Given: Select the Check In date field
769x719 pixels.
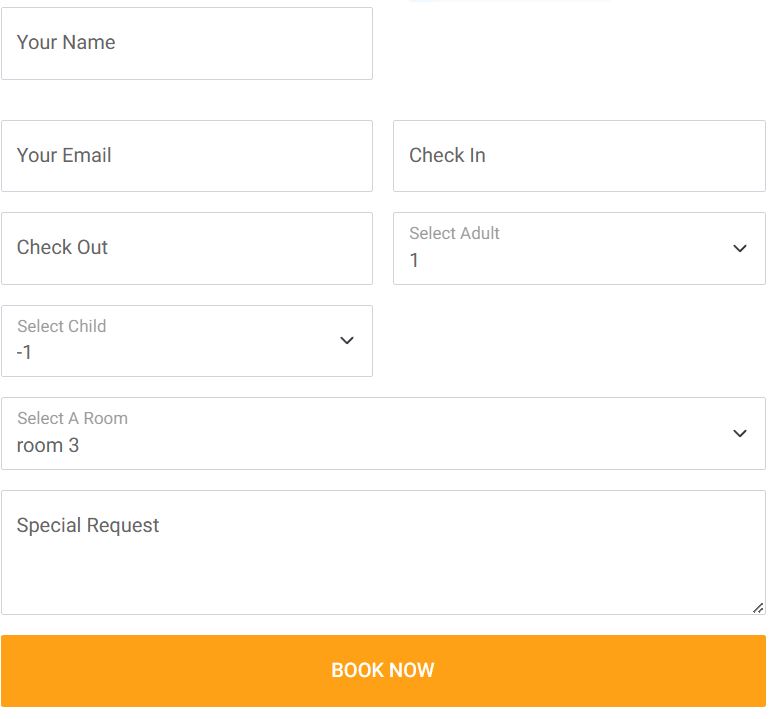Looking at the screenshot, I should [x=579, y=156].
